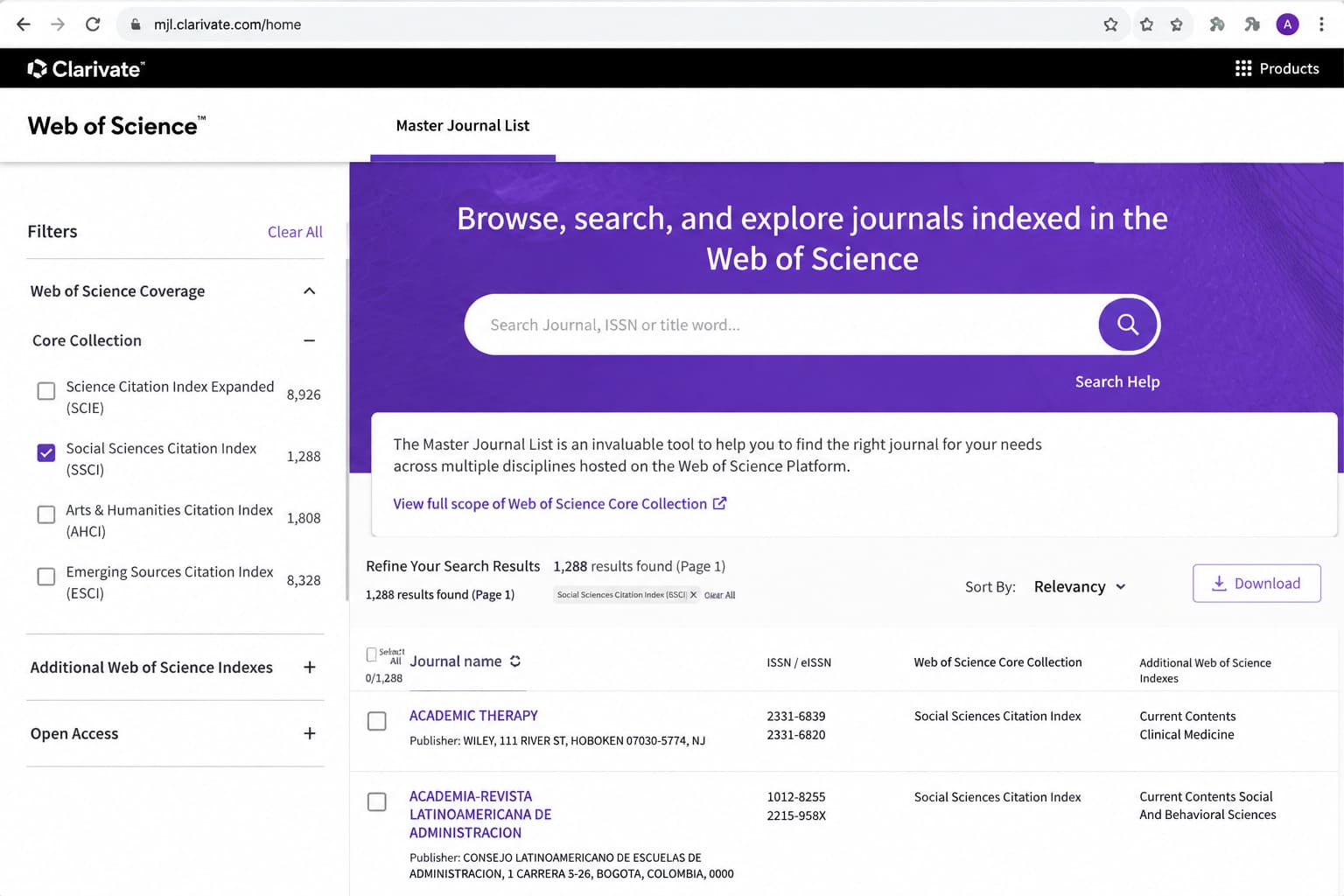Focus the Search Journal, ISSN or title word field

[781, 325]
